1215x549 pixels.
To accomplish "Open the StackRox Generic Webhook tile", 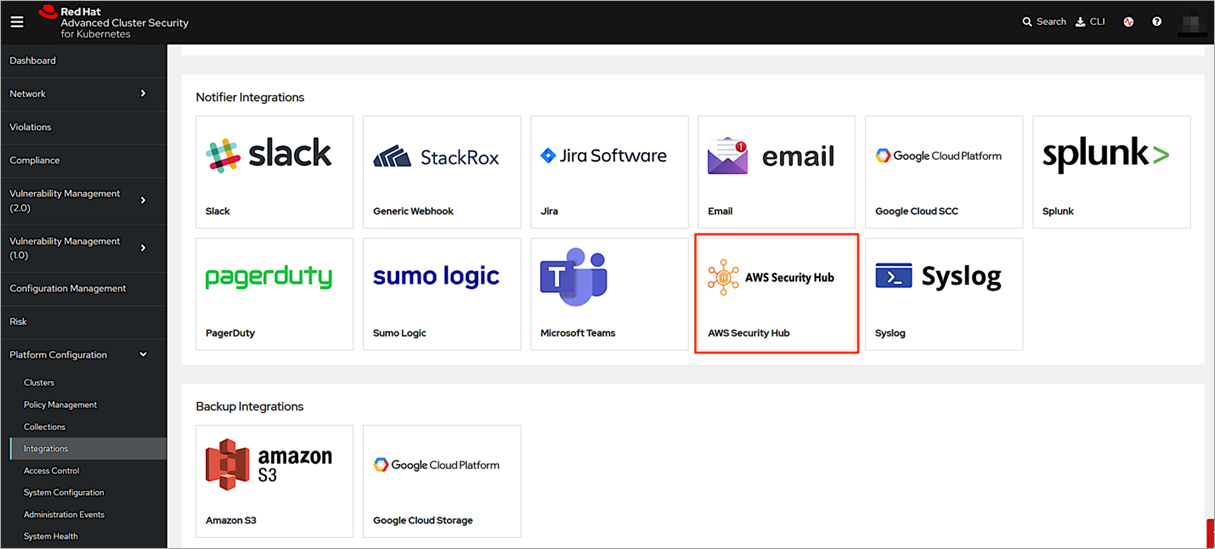I will 442,172.
